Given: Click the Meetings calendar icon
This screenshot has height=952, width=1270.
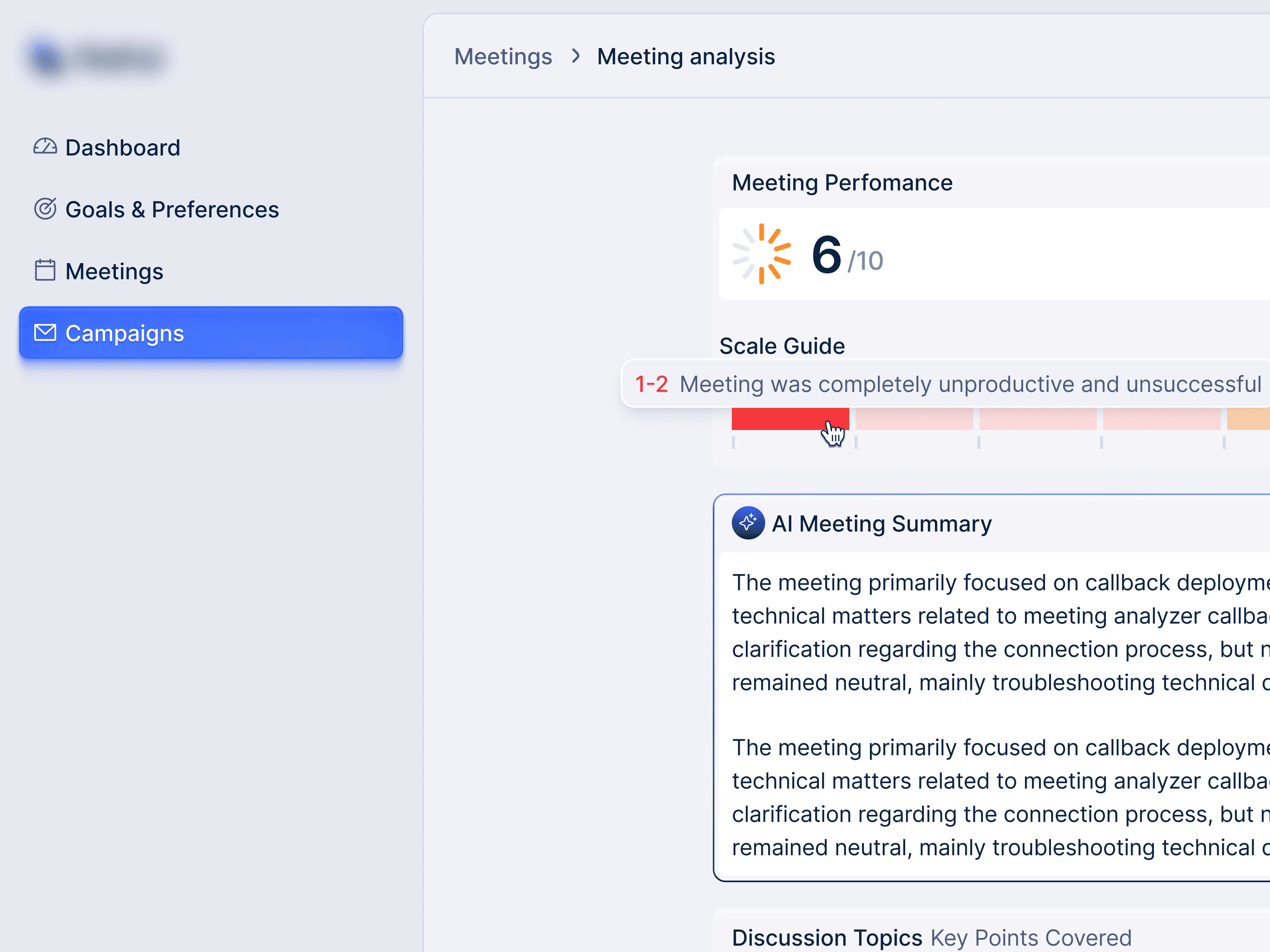Looking at the screenshot, I should click(x=45, y=271).
